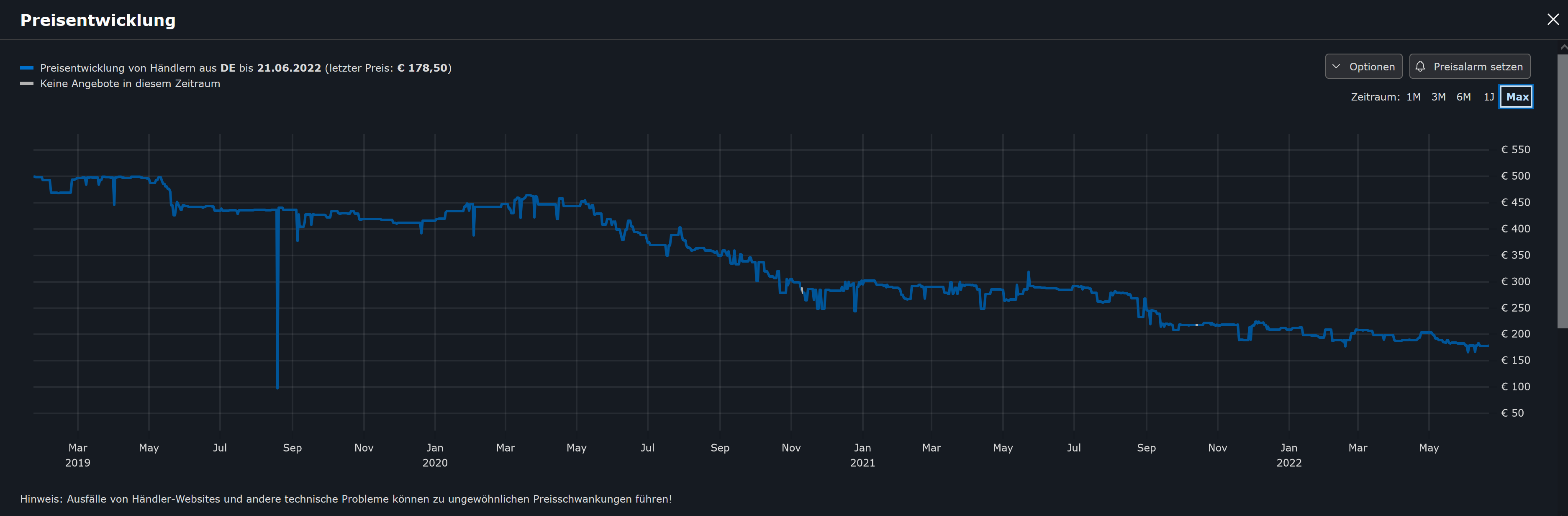Click the bell icon for price alert

tap(1420, 67)
